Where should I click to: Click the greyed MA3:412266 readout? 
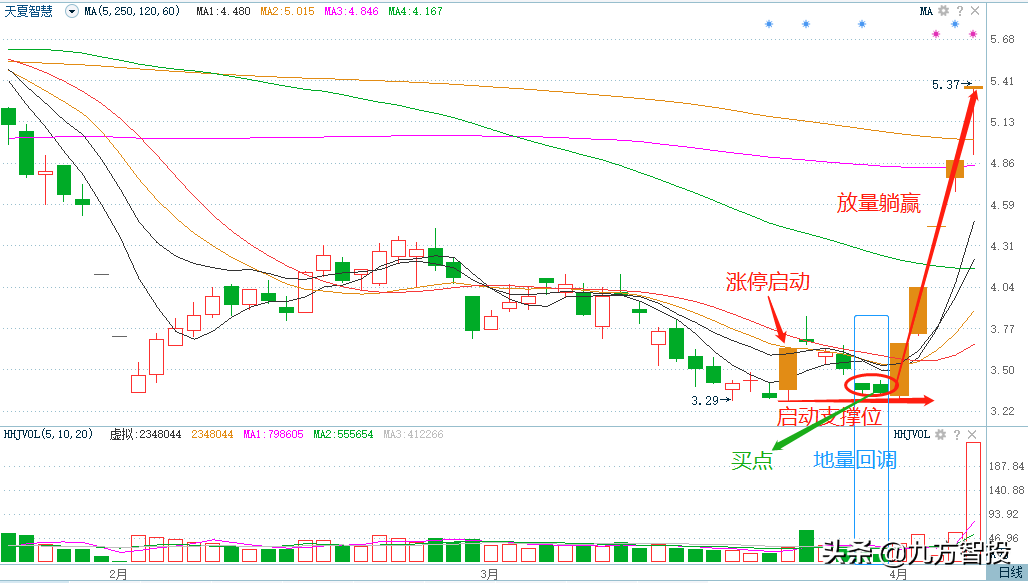point(413,434)
